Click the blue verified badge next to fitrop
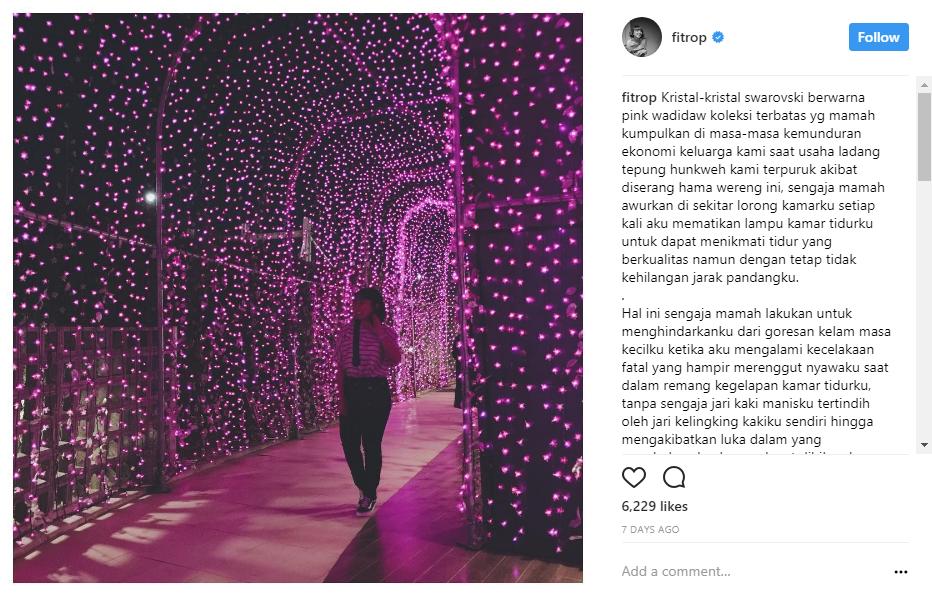Viewport: 932px width, 594px height. tap(718, 37)
